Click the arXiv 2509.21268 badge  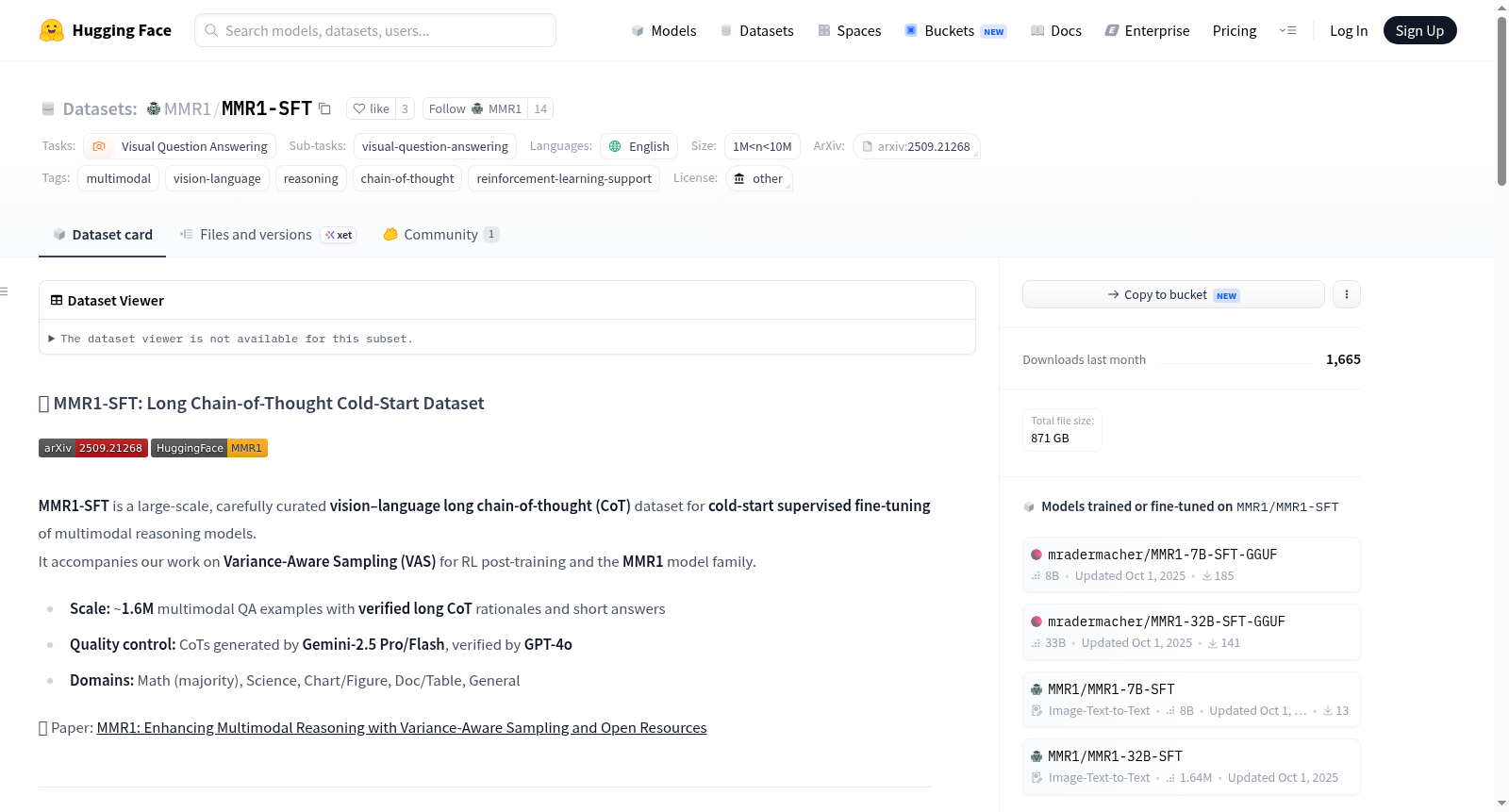pos(92,448)
